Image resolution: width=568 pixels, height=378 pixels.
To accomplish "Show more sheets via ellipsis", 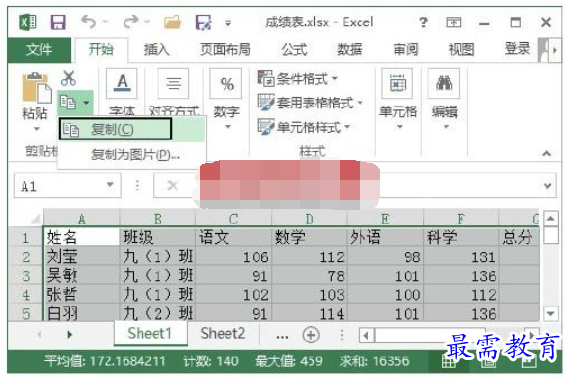I will [282, 336].
